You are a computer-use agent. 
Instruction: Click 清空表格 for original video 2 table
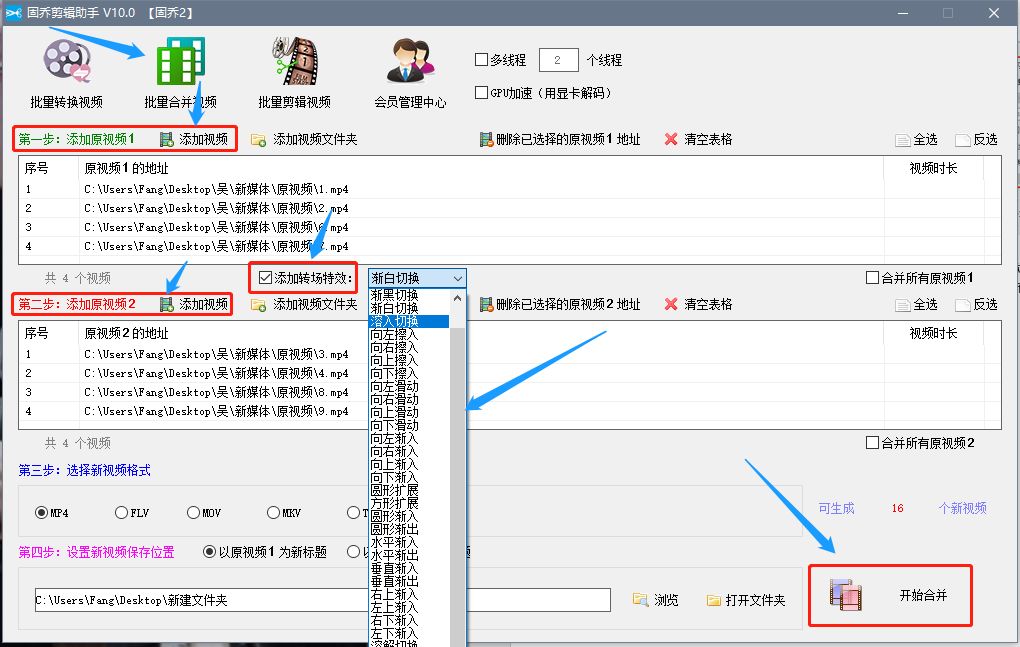click(699, 304)
